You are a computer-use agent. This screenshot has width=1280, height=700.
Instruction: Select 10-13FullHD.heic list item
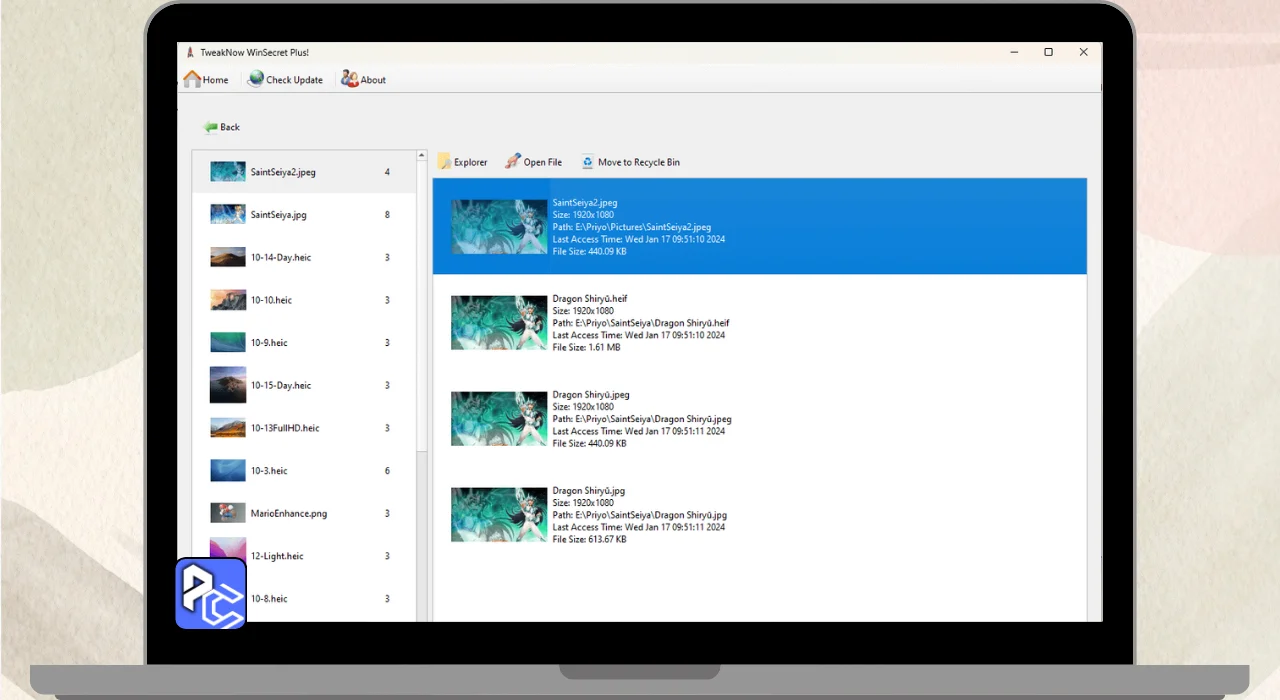pos(286,428)
